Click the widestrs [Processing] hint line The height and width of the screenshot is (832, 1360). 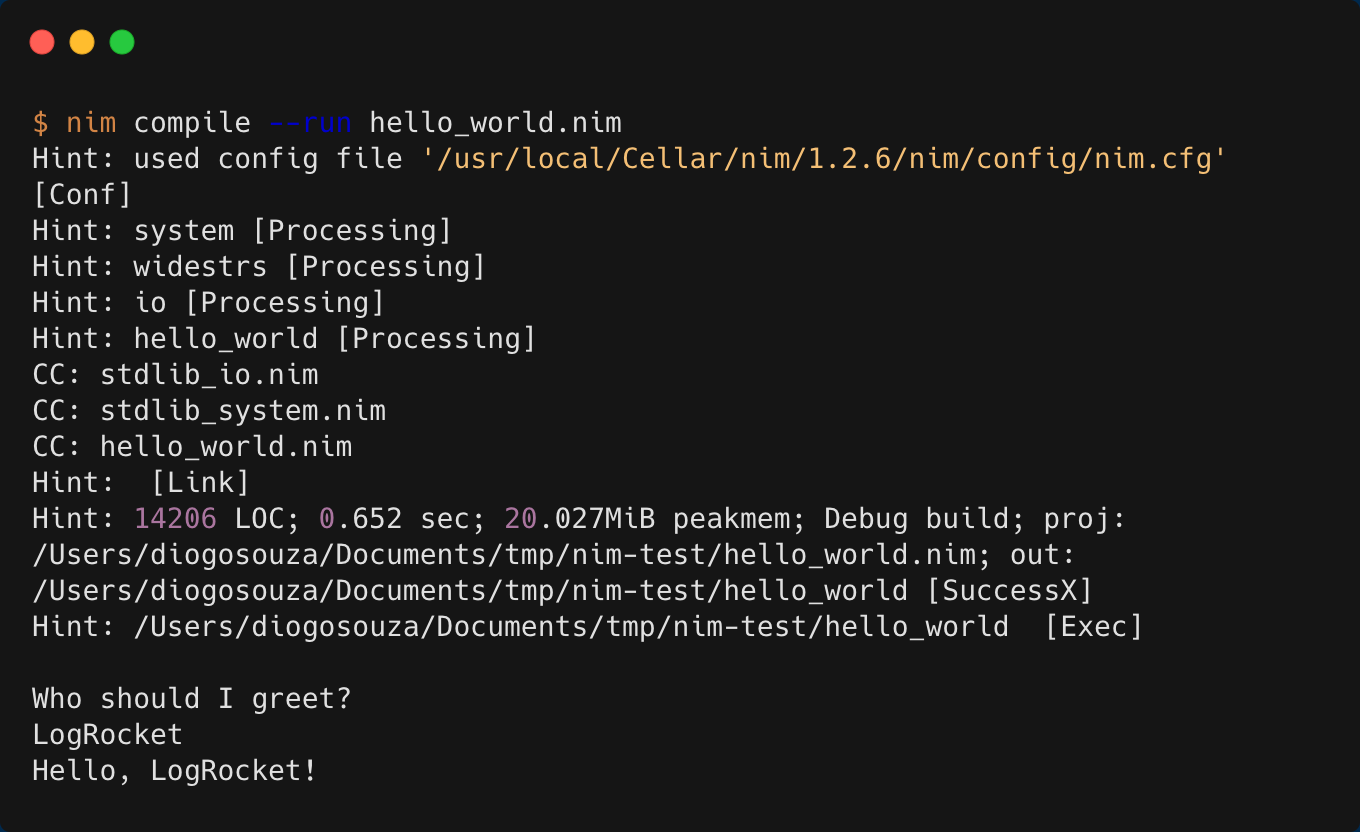[258, 266]
